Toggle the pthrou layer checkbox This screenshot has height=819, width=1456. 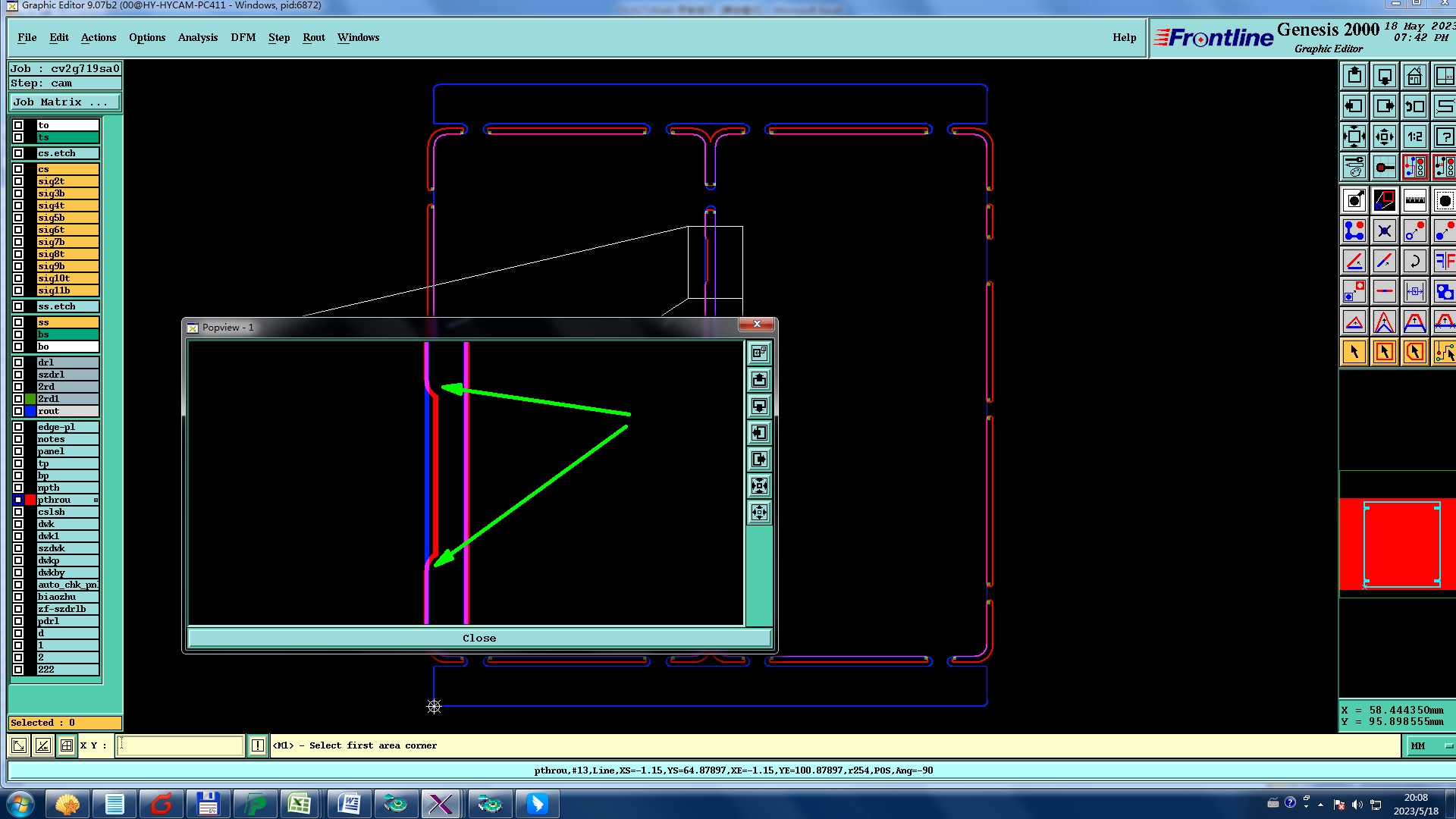tap(18, 500)
